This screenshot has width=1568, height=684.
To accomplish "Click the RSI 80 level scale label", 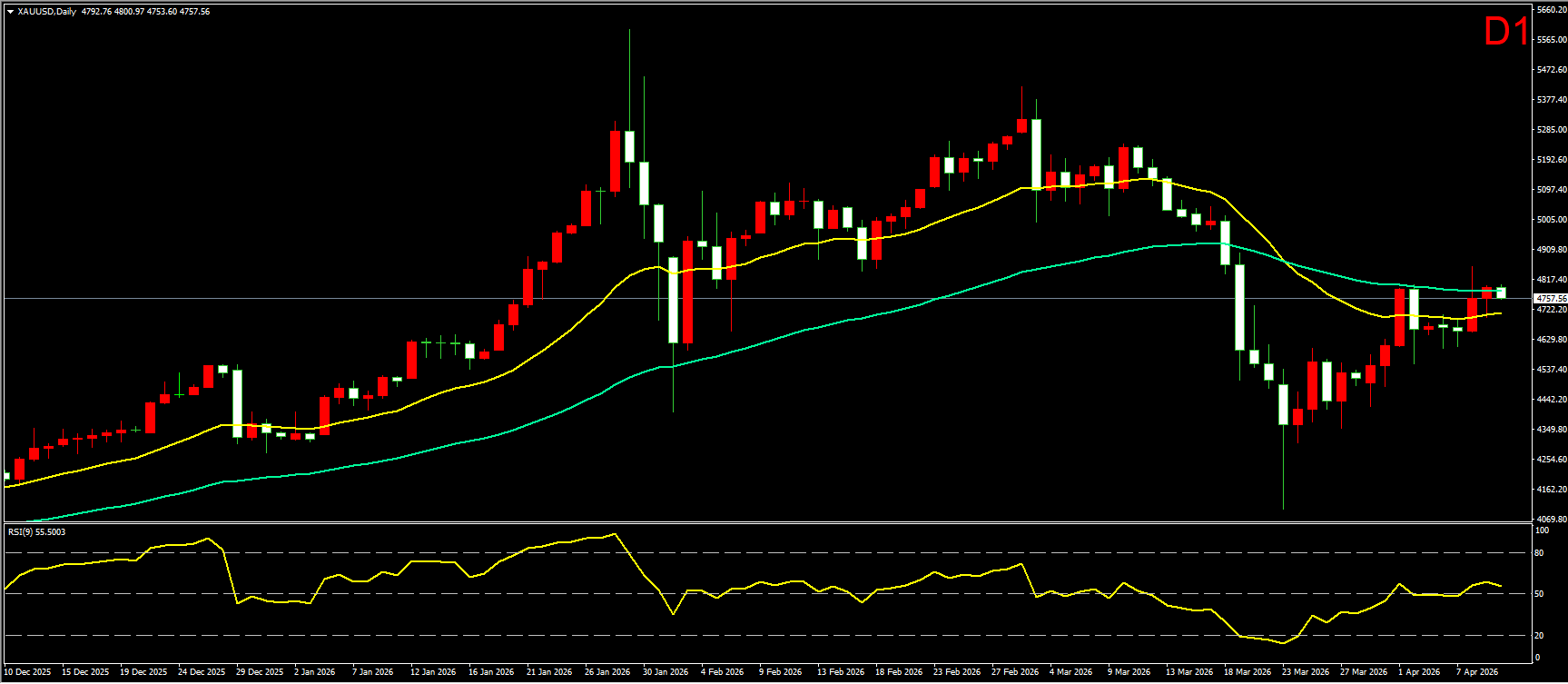I will (1539, 553).
